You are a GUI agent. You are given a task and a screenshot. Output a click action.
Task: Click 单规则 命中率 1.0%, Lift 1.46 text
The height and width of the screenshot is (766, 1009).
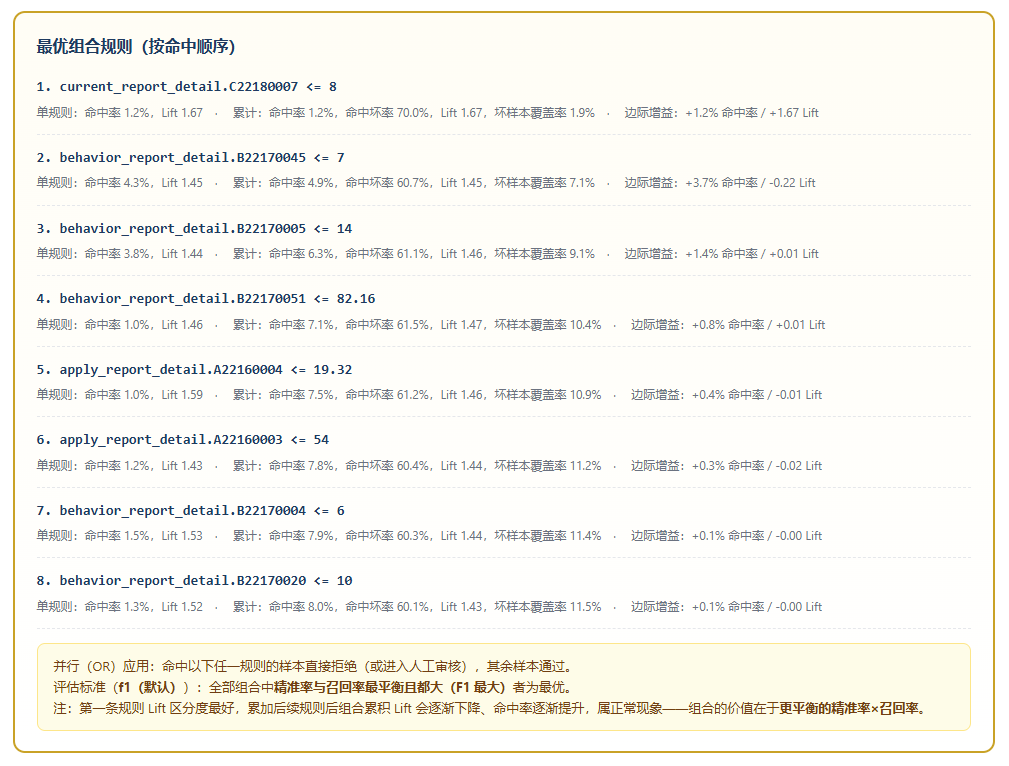(120, 324)
